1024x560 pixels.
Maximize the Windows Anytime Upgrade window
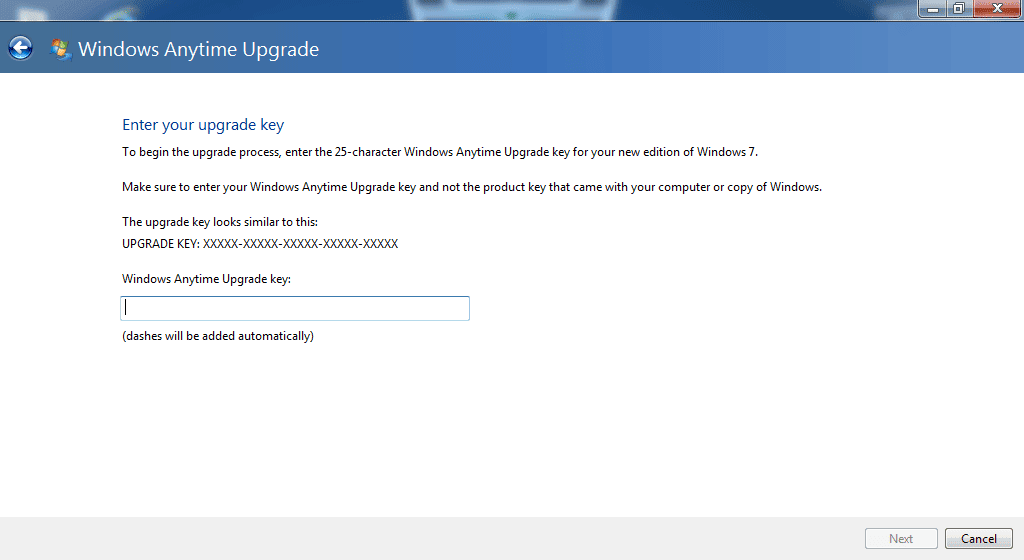pyautogui.click(x=959, y=8)
